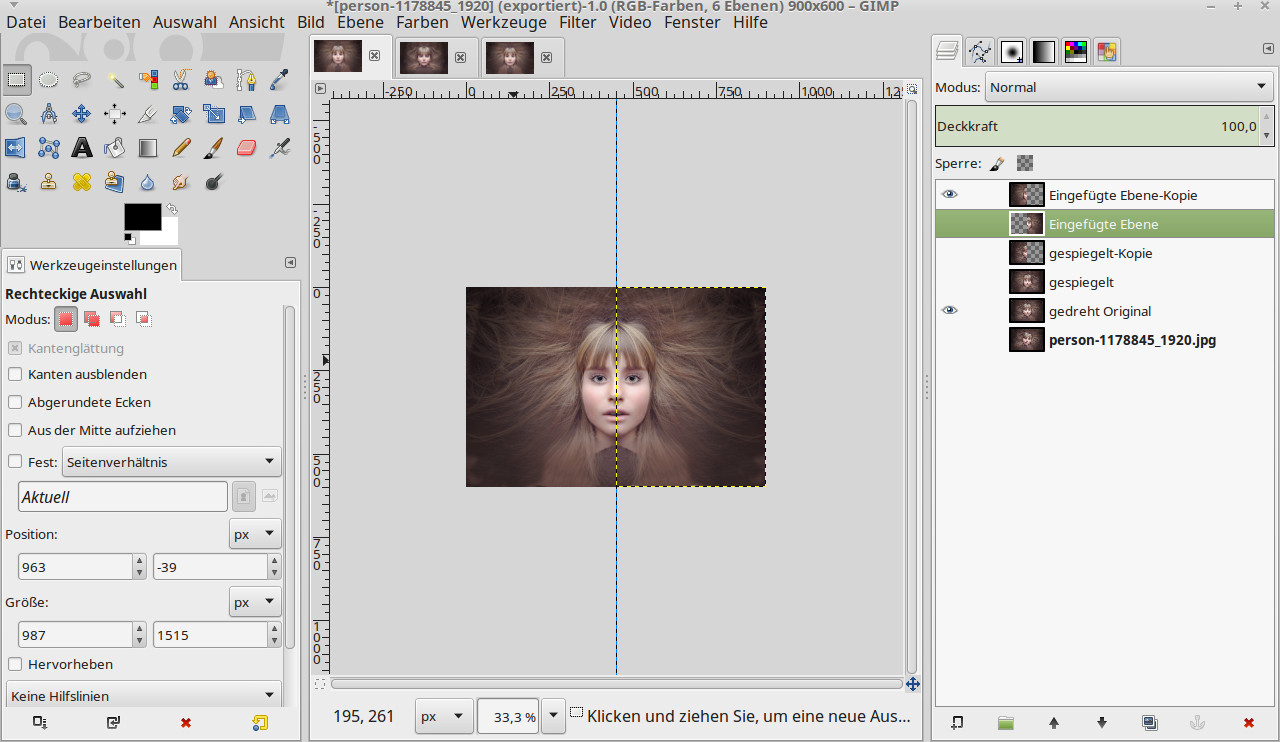Hide the gedreht Original layer
The image size is (1280, 742).
point(949,311)
